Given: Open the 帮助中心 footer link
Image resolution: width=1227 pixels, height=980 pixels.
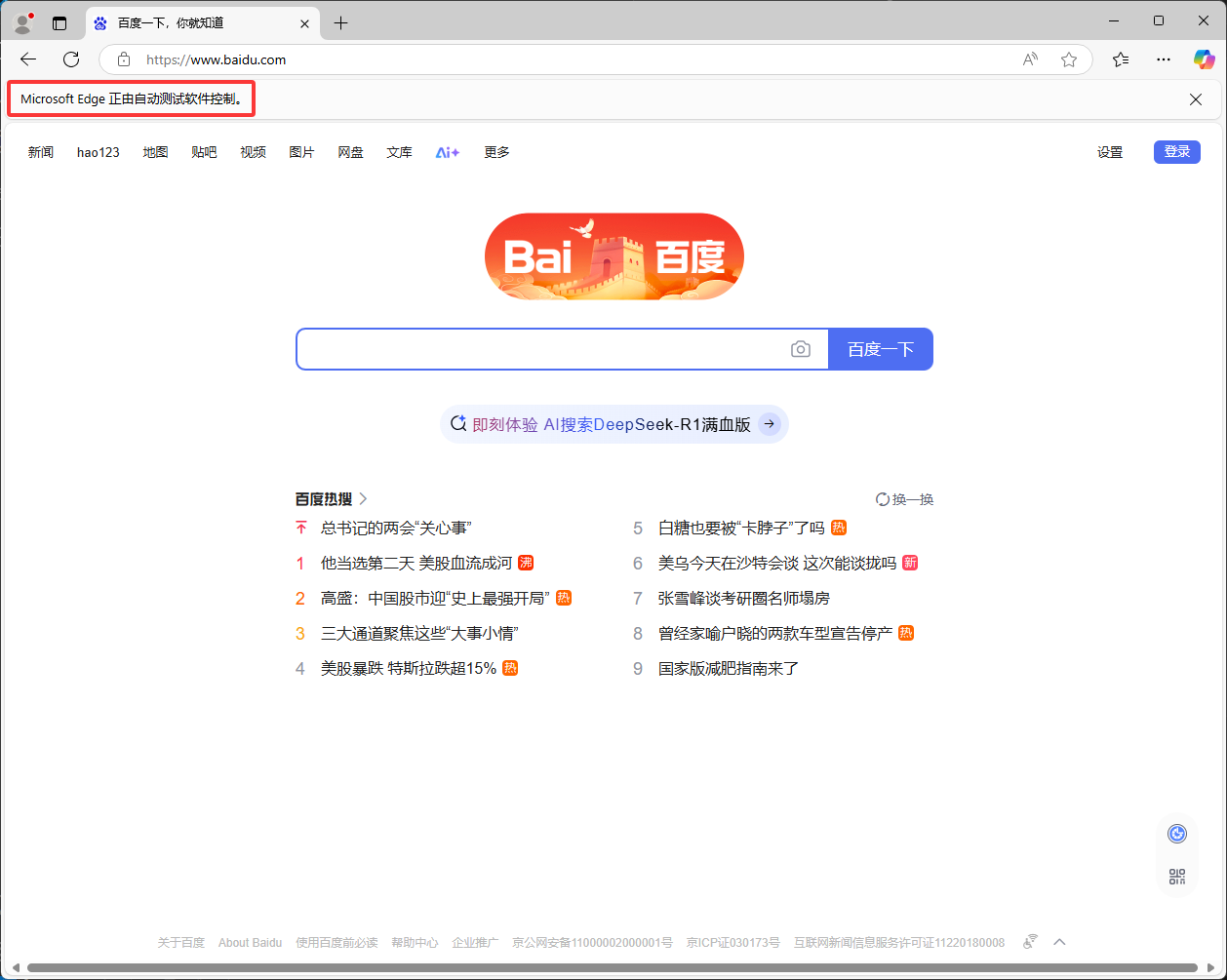Looking at the screenshot, I should pyautogui.click(x=415, y=943).
